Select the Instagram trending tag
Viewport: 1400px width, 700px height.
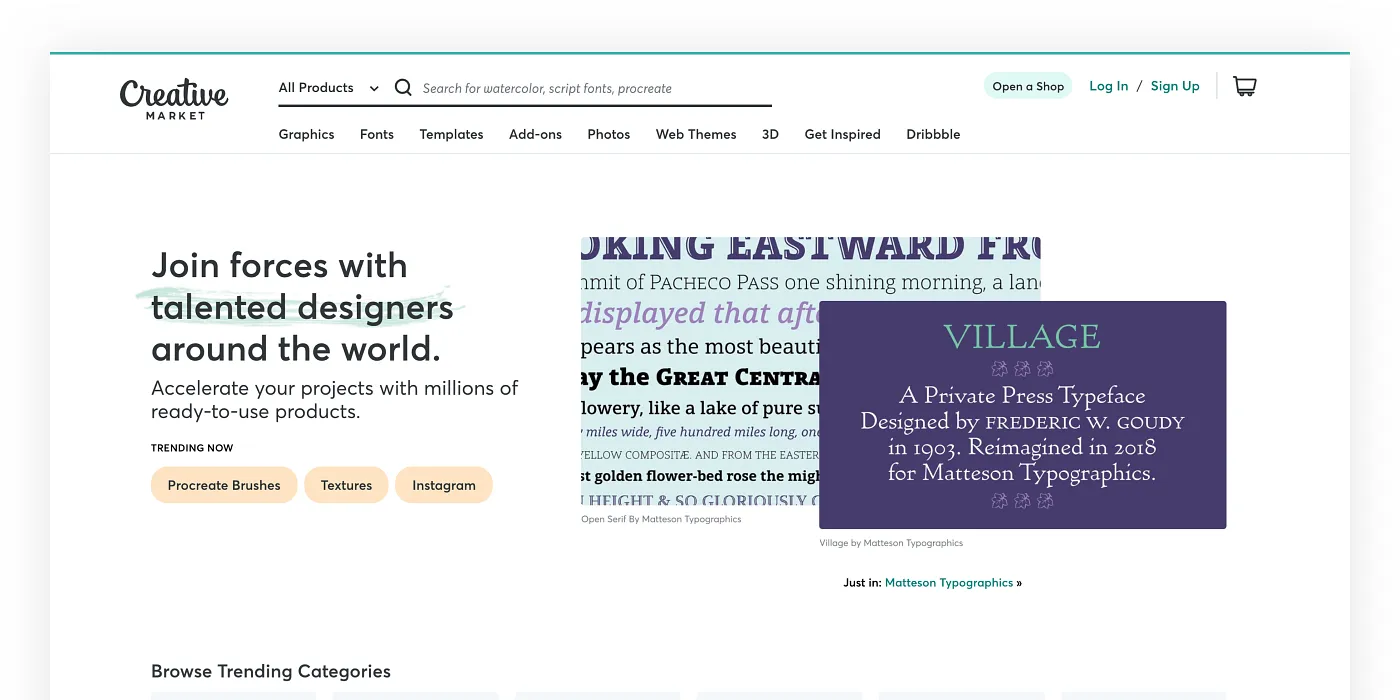click(x=444, y=485)
